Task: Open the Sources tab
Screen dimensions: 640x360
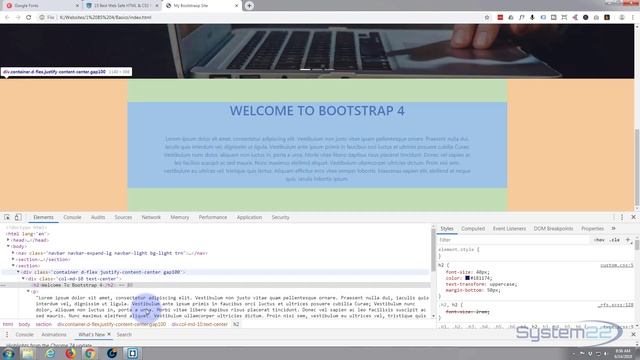Action: pos(123,217)
